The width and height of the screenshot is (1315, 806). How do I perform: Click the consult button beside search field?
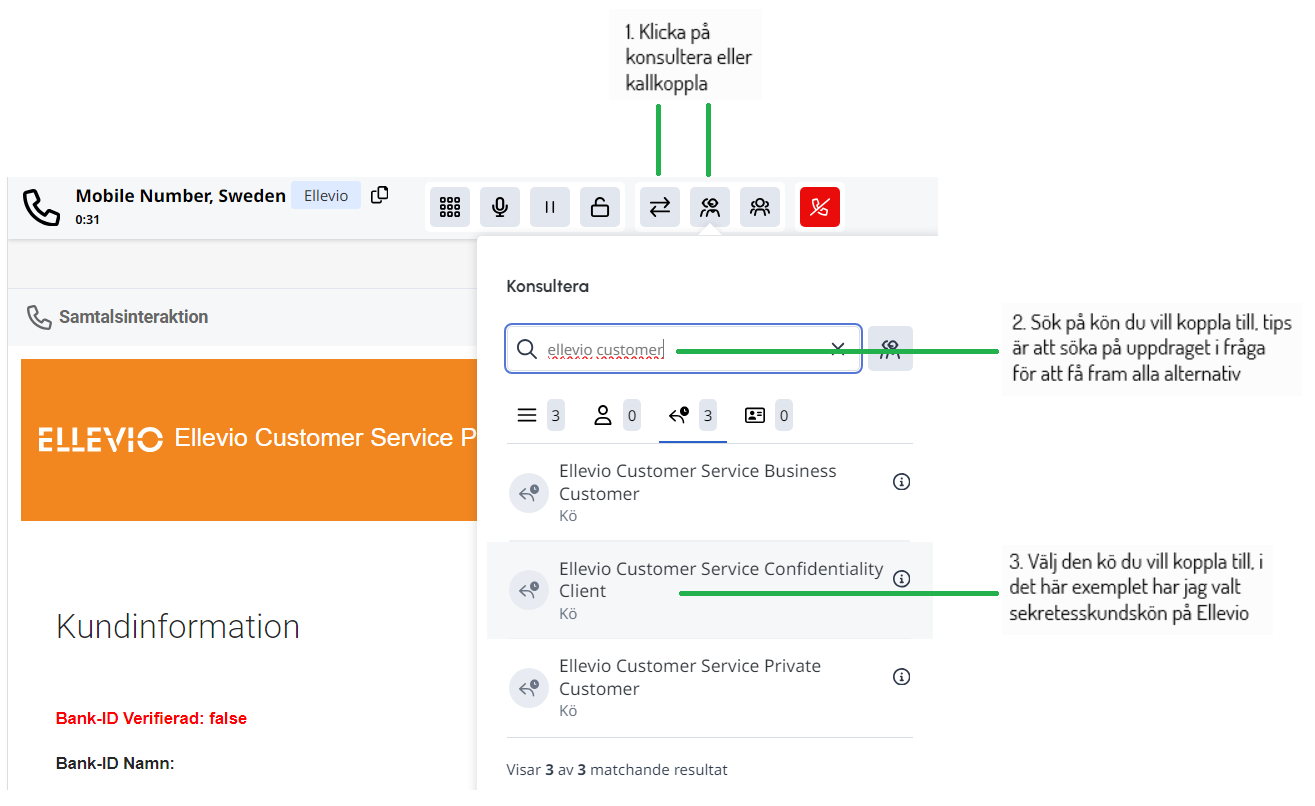coord(890,348)
